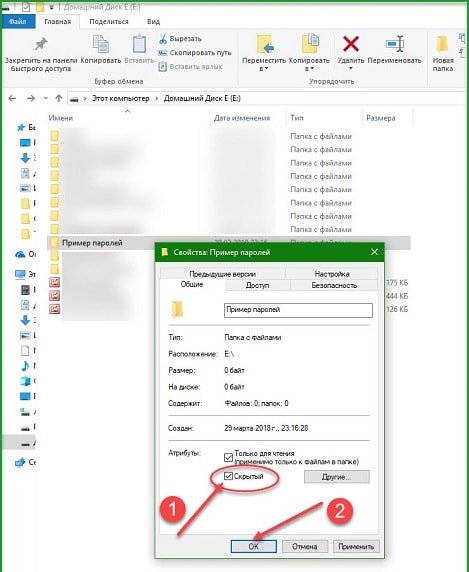Switch to the Поделиться ribbon tab
The image size is (469, 572).
(109, 22)
